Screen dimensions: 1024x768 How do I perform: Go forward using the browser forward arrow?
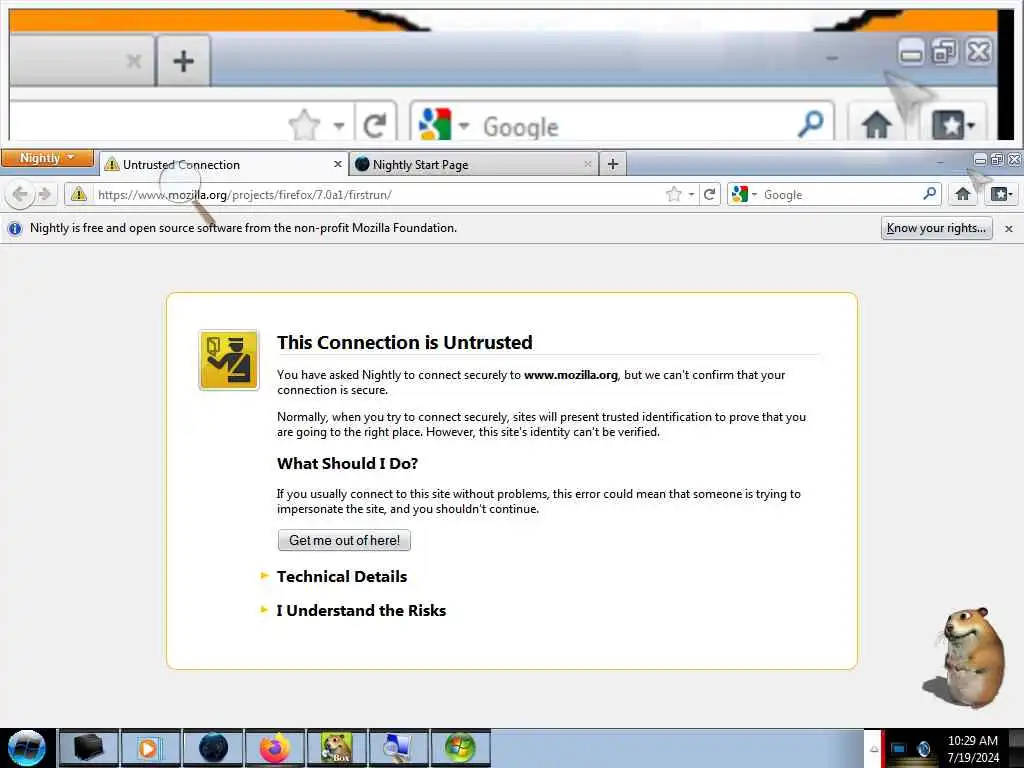click(44, 194)
